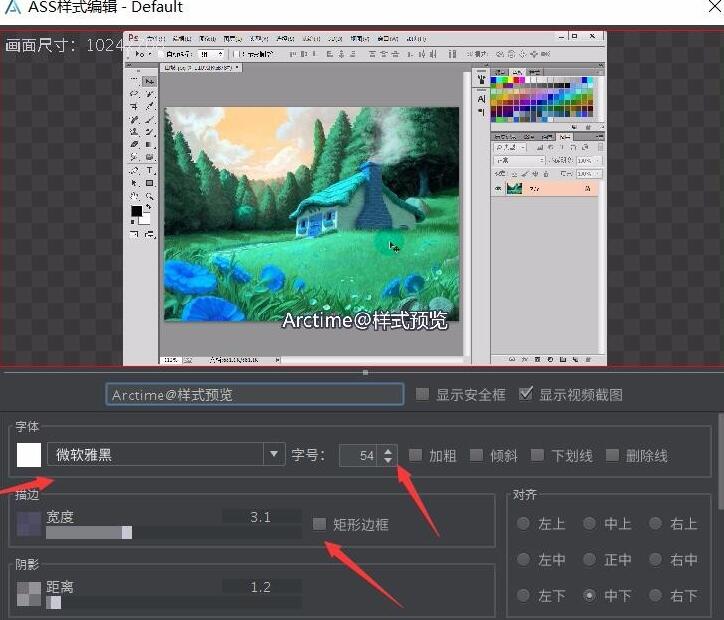Open the white font color swatch

[x=29, y=455]
